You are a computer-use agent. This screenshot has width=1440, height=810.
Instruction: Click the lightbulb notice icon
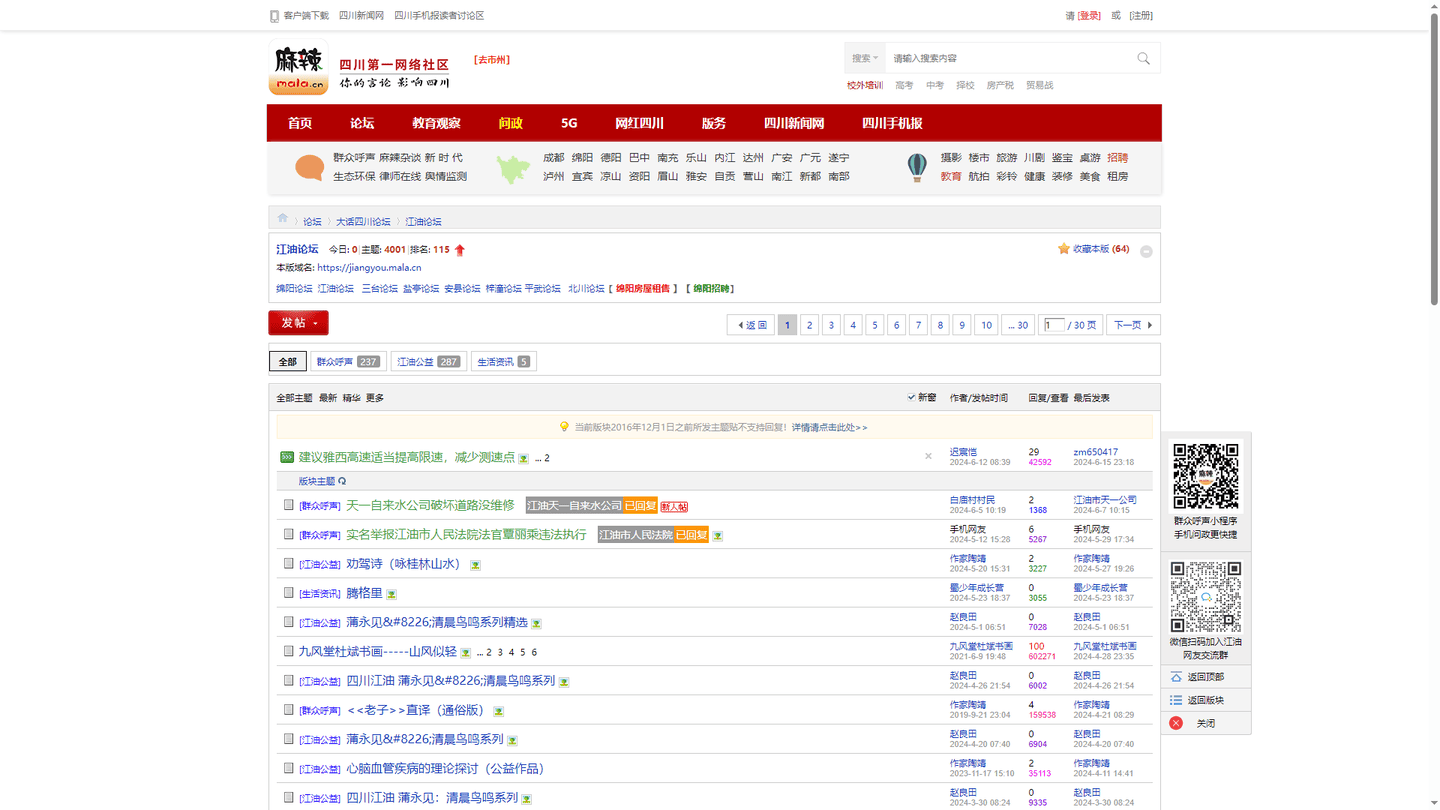[564, 427]
